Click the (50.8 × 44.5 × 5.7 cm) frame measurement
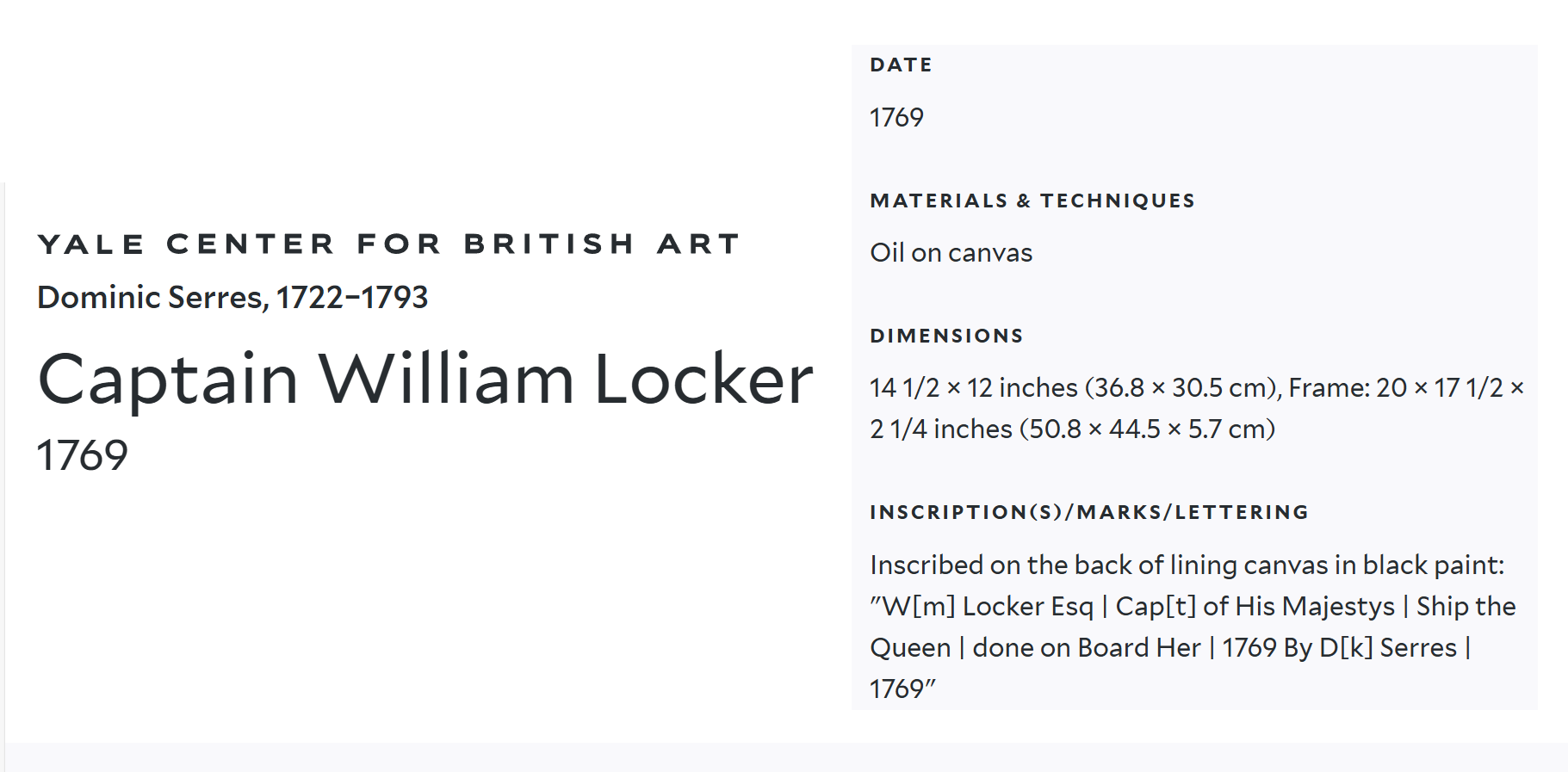 click(x=1147, y=429)
